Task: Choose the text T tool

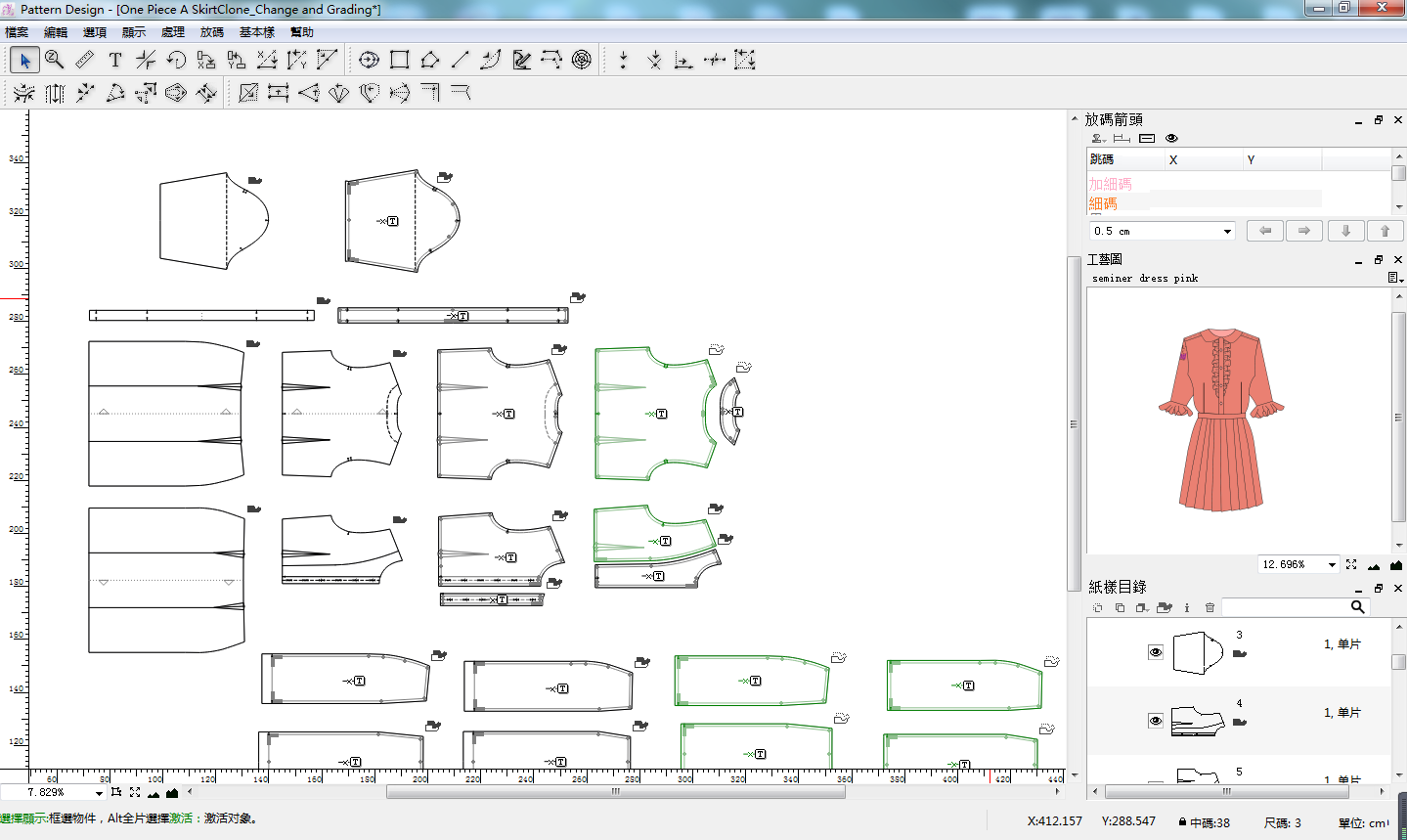Action: 115,61
